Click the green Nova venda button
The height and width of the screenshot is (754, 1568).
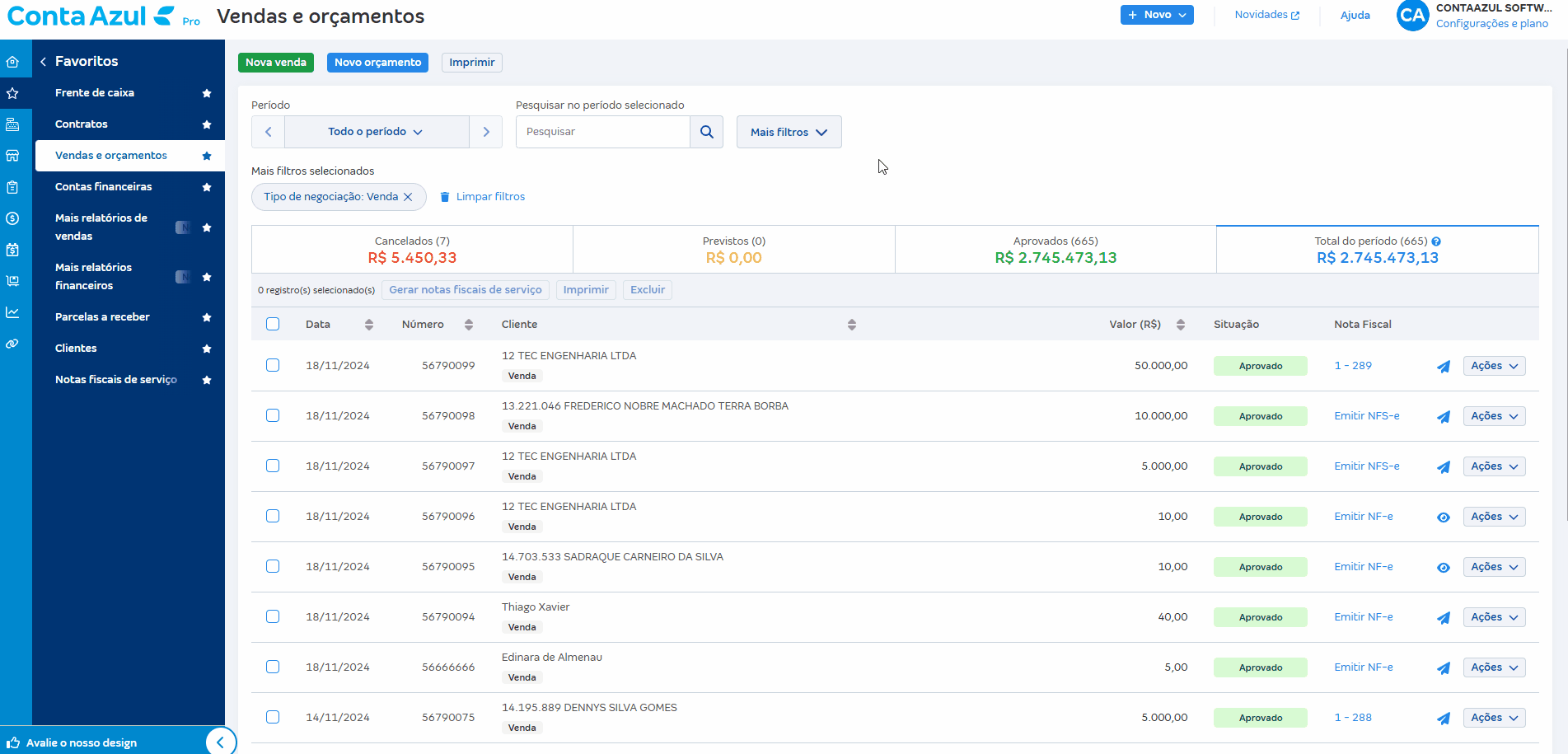pyautogui.click(x=275, y=63)
